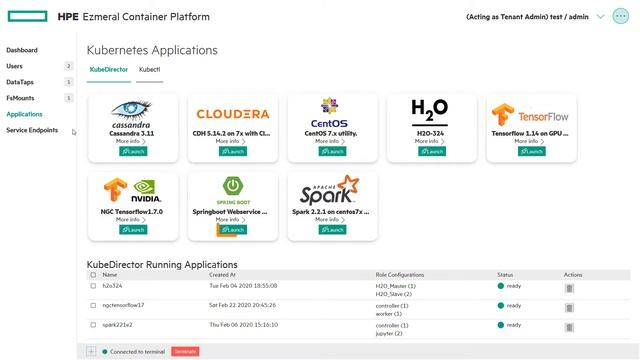Click the Spring Boot power logo
Image resolution: width=640 pixels, height=360 pixels.
click(233, 190)
